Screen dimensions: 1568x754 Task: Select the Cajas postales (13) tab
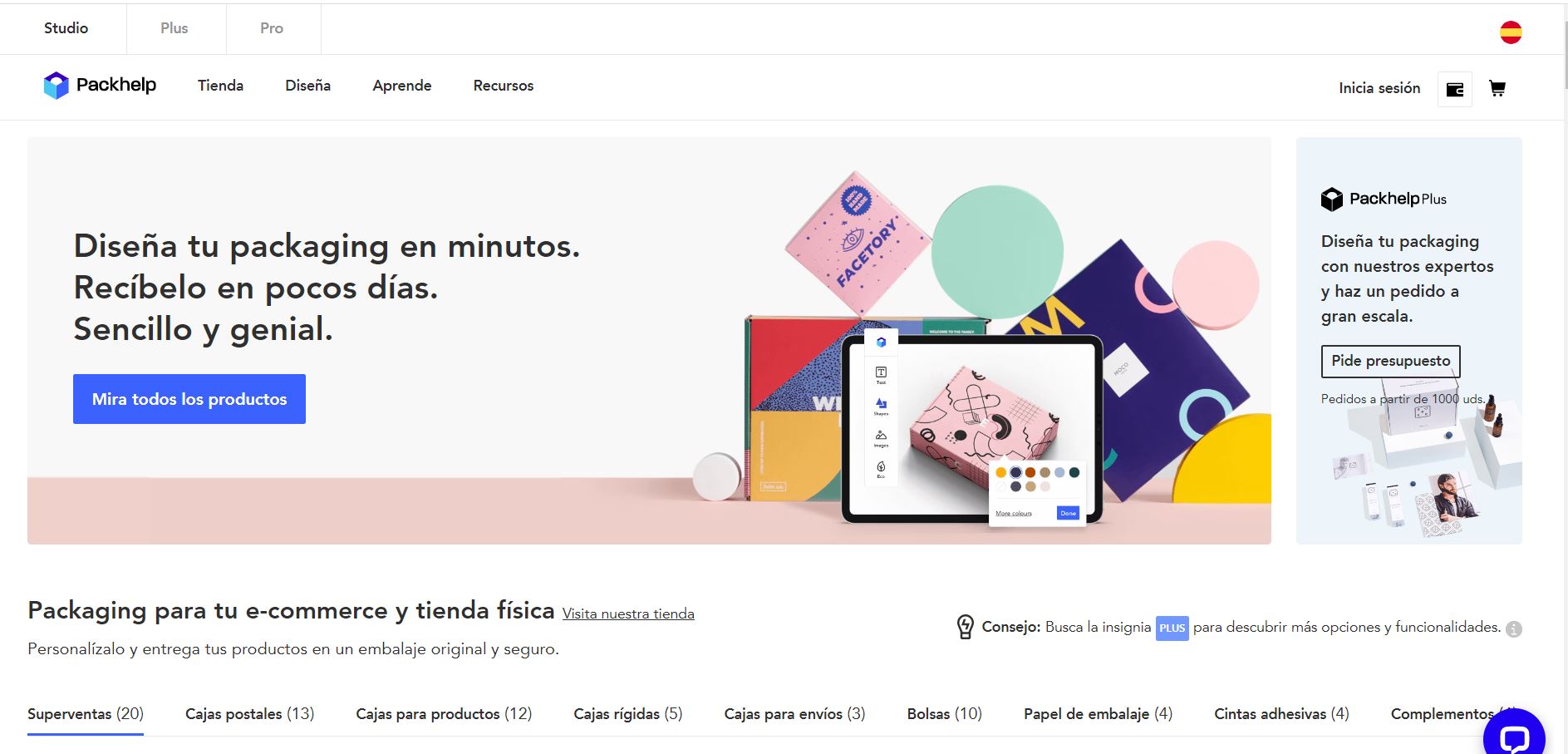pos(249,714)
